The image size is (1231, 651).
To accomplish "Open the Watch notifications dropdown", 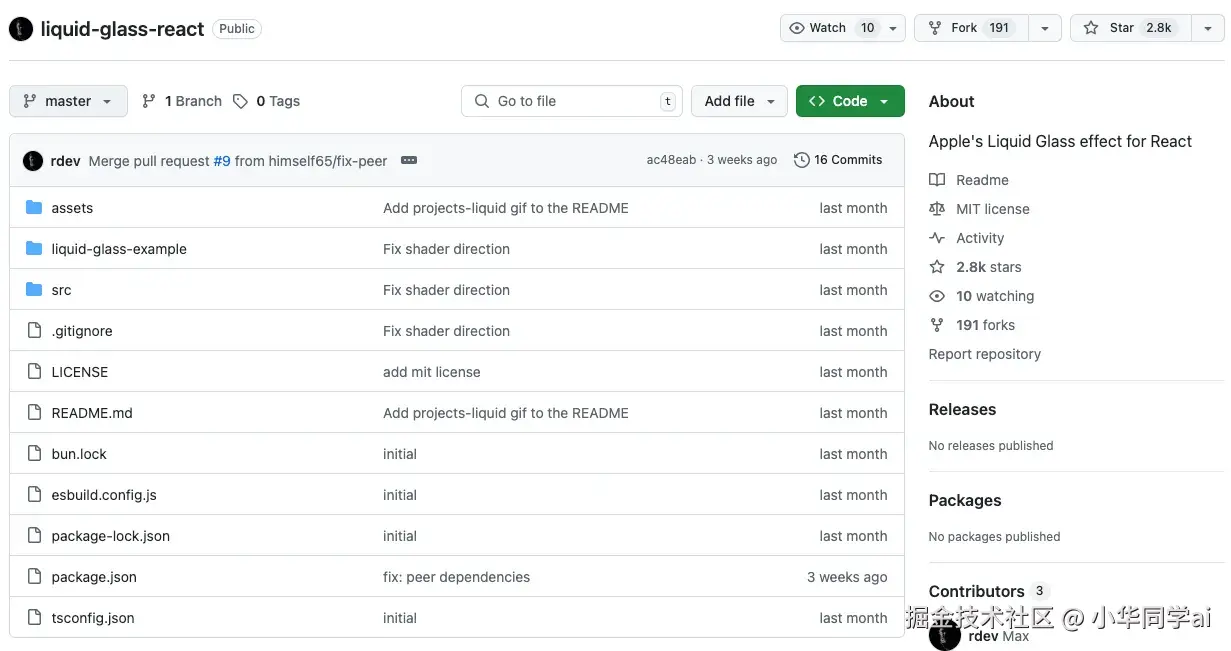I will [x=843, y=28].
